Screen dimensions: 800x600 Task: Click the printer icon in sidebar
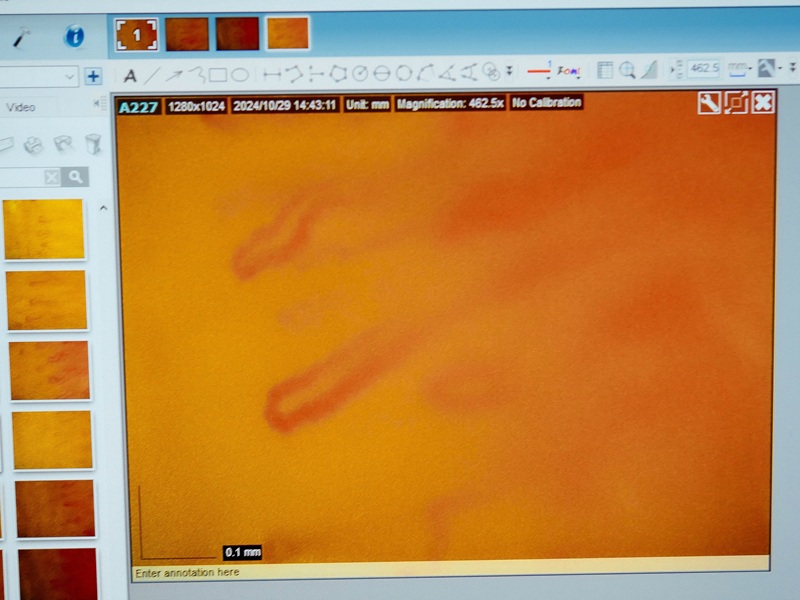coord(34,145)
